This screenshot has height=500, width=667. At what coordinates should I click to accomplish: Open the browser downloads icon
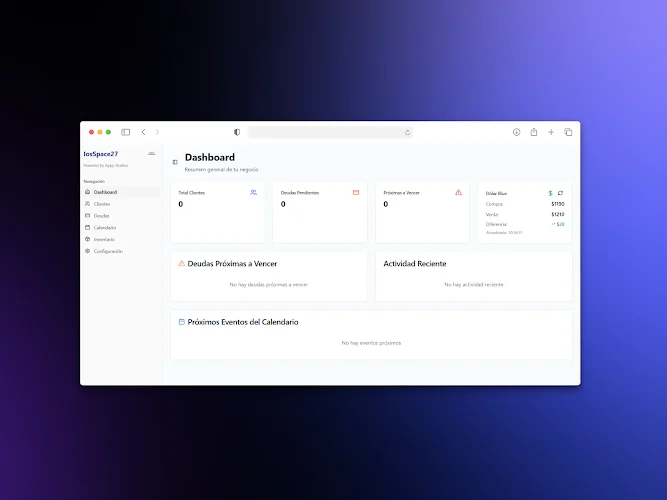pos(516,132)
